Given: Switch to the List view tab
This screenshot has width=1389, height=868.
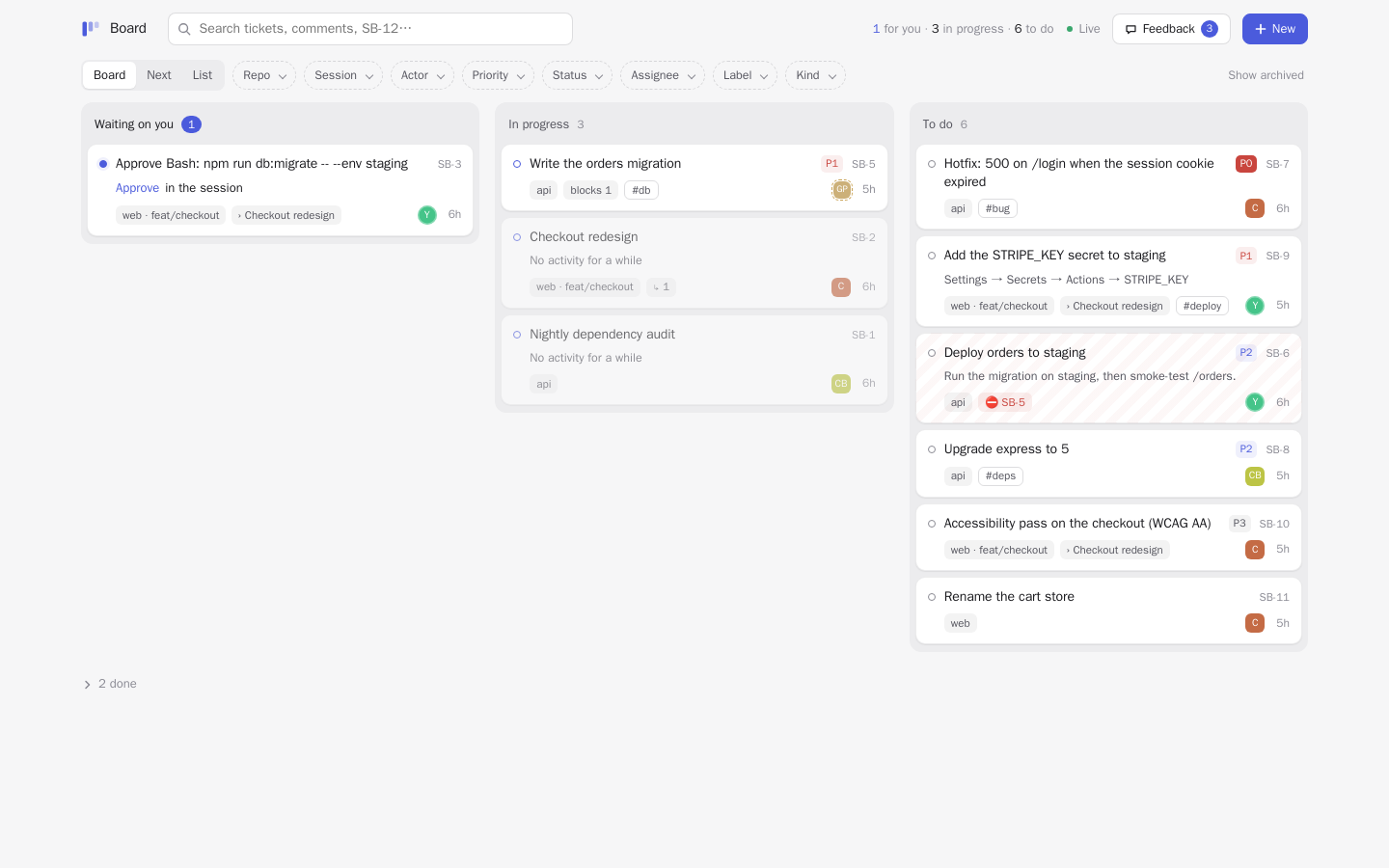Looking at the screenshot, I should [203, 75].
